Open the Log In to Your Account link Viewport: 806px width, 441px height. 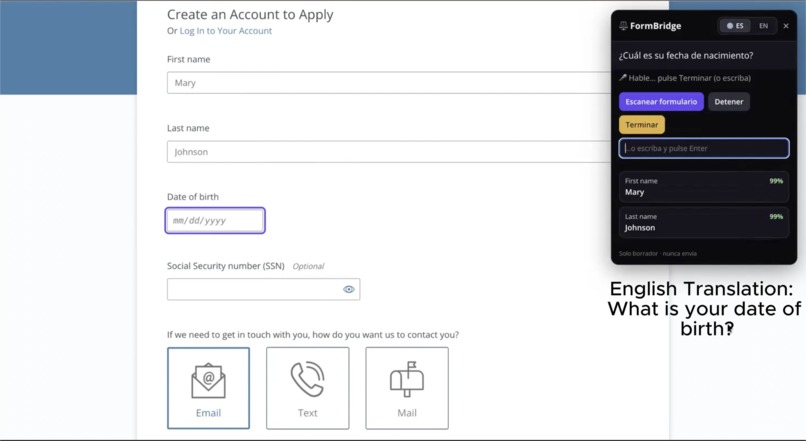click(x=226, y=31)
